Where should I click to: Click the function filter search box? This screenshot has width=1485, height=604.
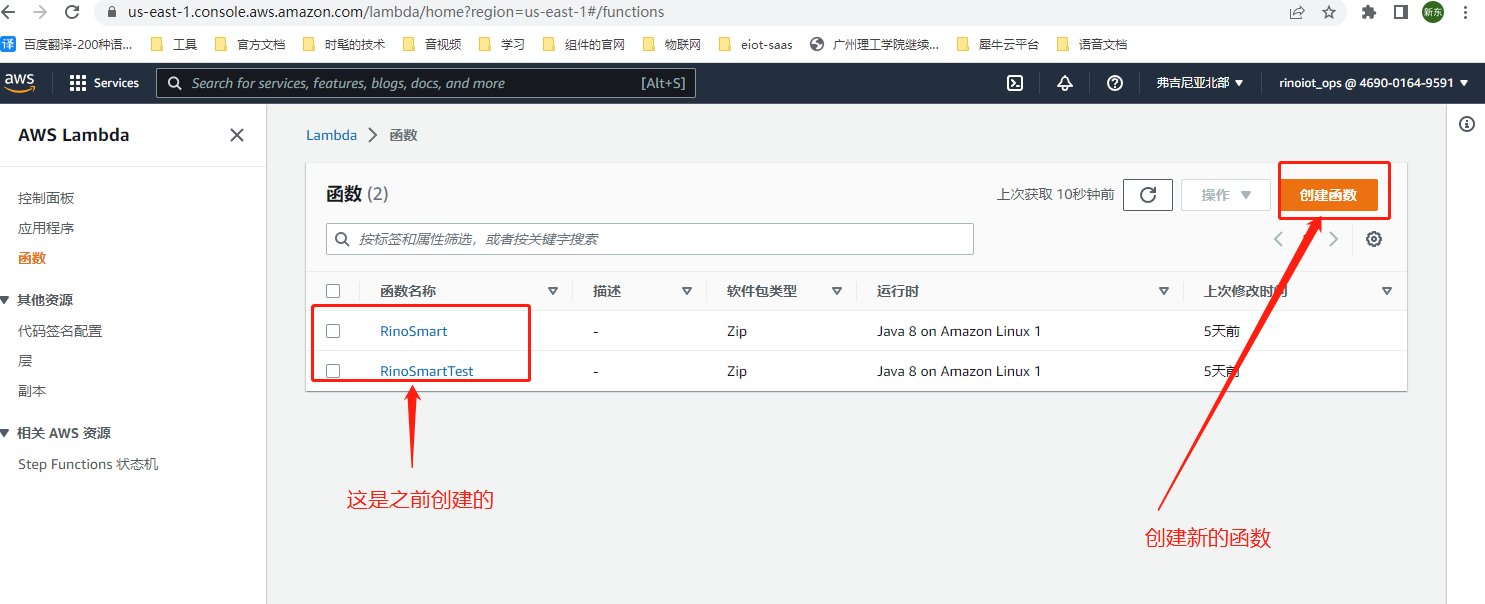650,239
